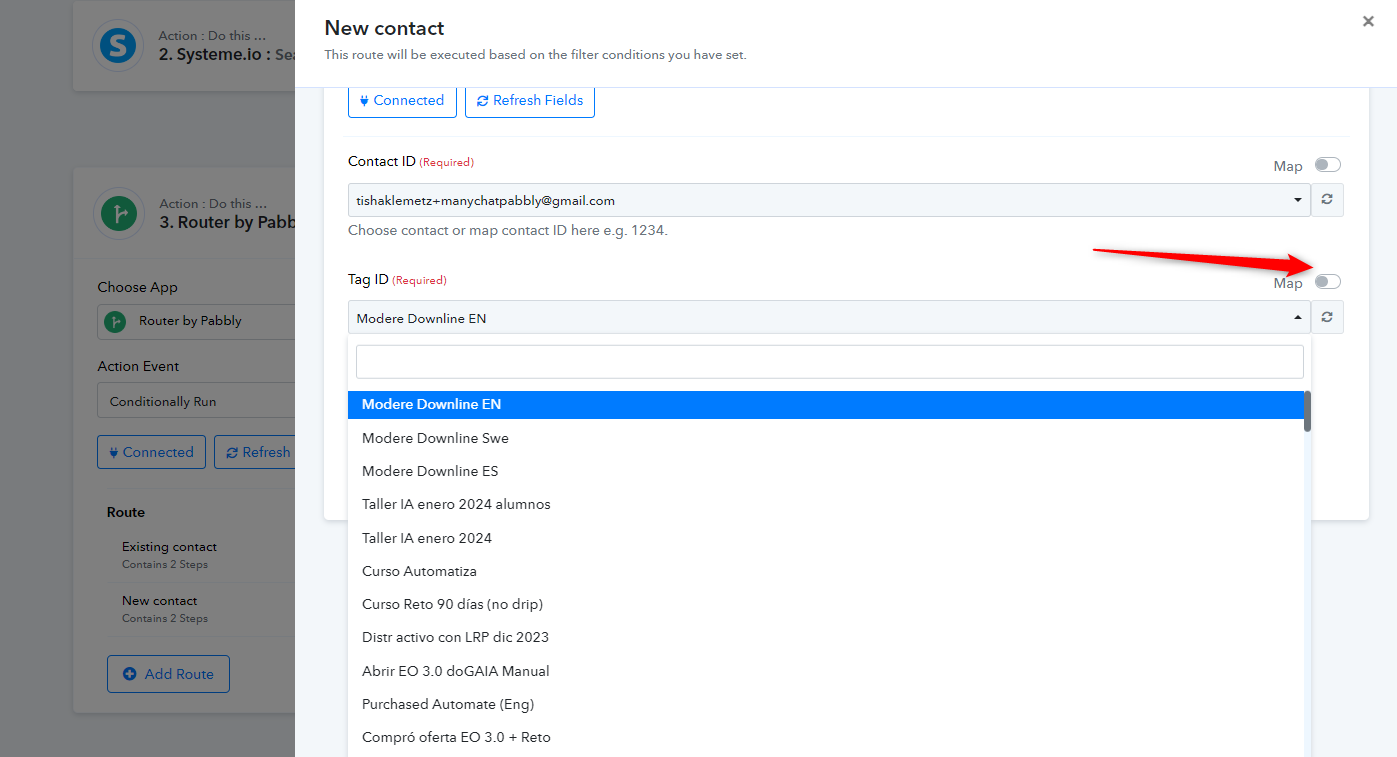Close the New contact panel
1397x757 pixels.
pos(1368,21)
